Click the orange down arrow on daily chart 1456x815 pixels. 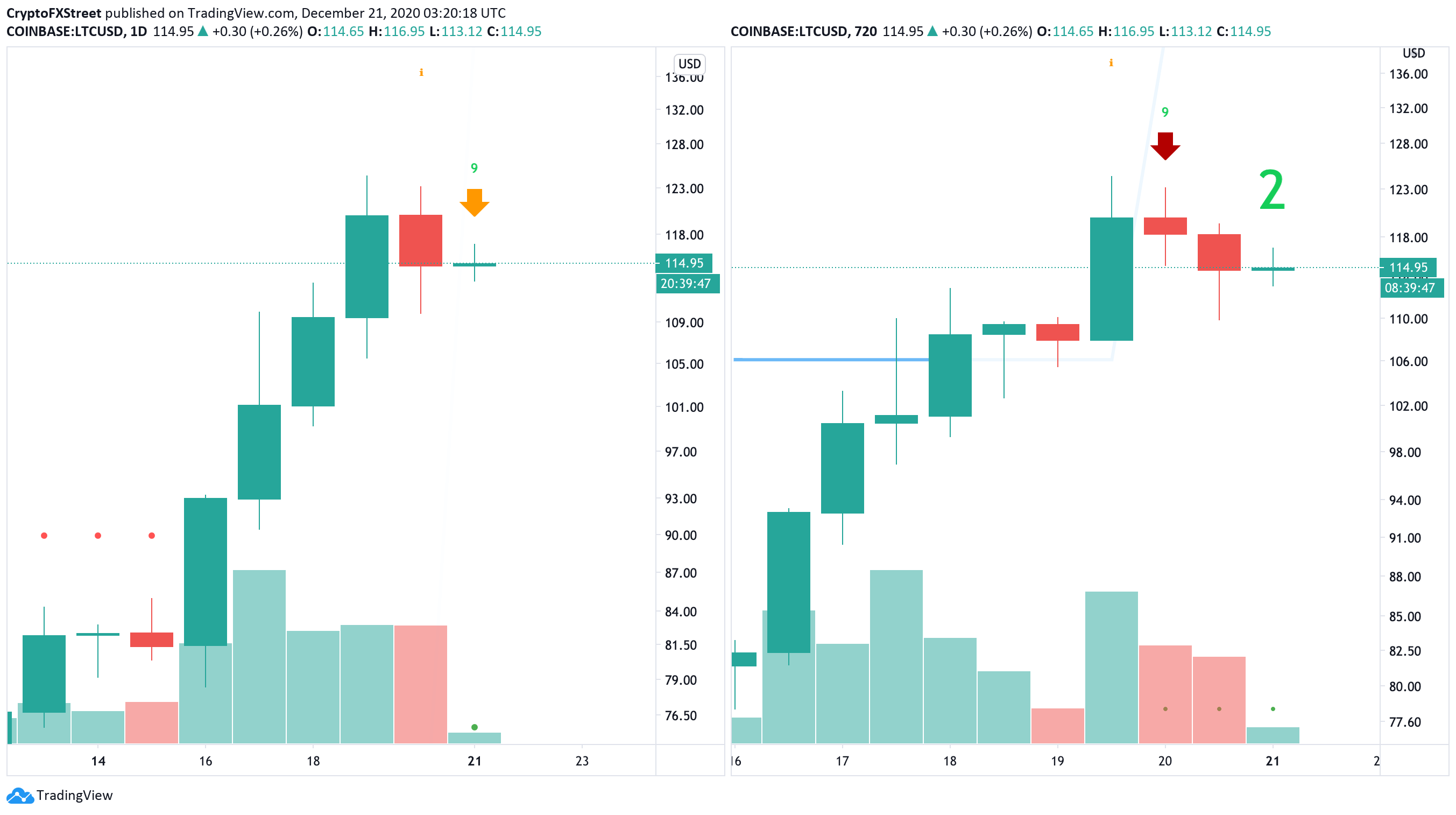pyautogui.click(x=473, y=202)
